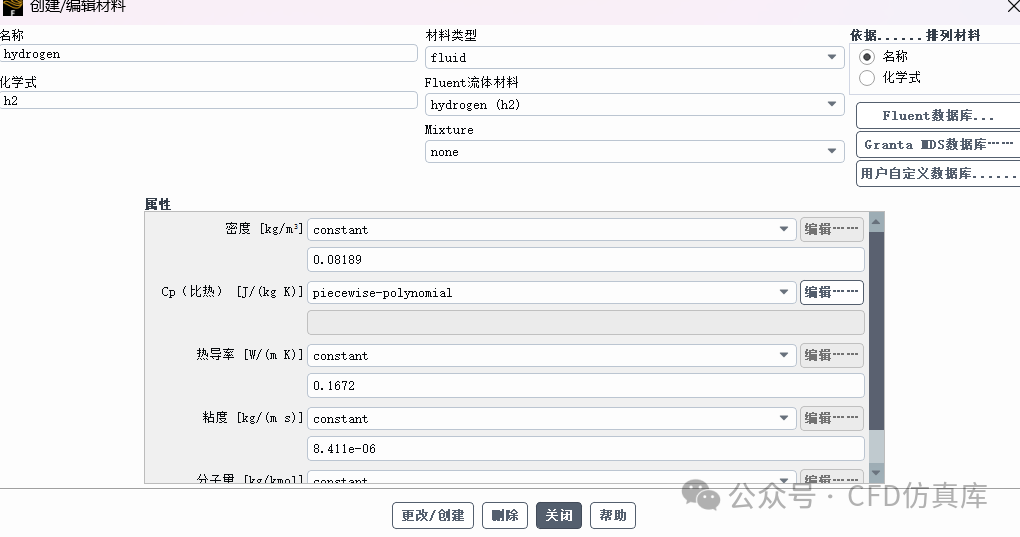Open the Mixture none dropdown
The width and height of the screenshot is (1020, 537).
(x=635, y=151)
